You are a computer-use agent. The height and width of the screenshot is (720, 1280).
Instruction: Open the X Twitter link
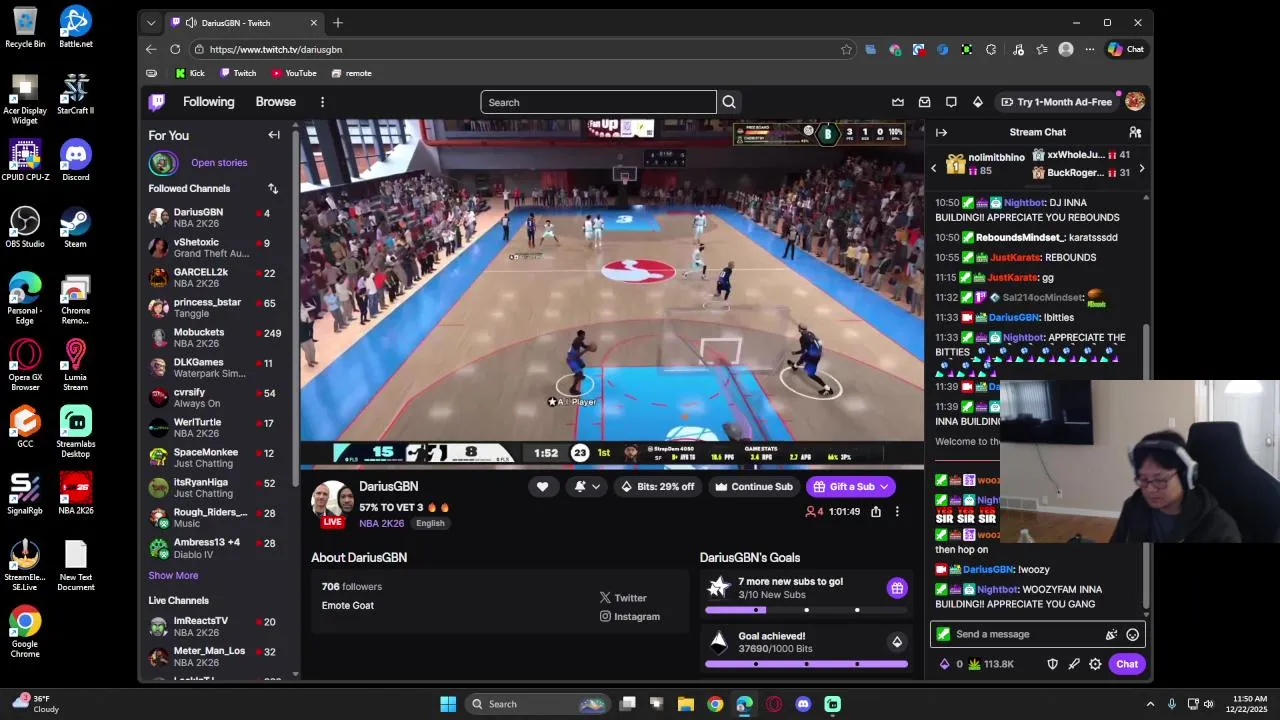623,598
